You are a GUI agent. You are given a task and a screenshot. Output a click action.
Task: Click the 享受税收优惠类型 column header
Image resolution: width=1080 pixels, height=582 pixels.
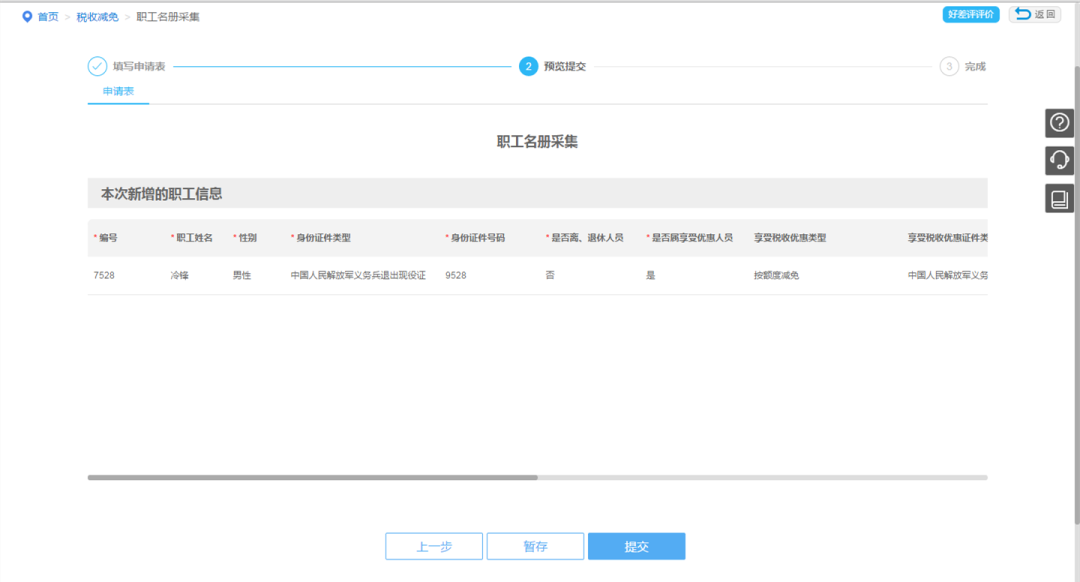point(790,238)
